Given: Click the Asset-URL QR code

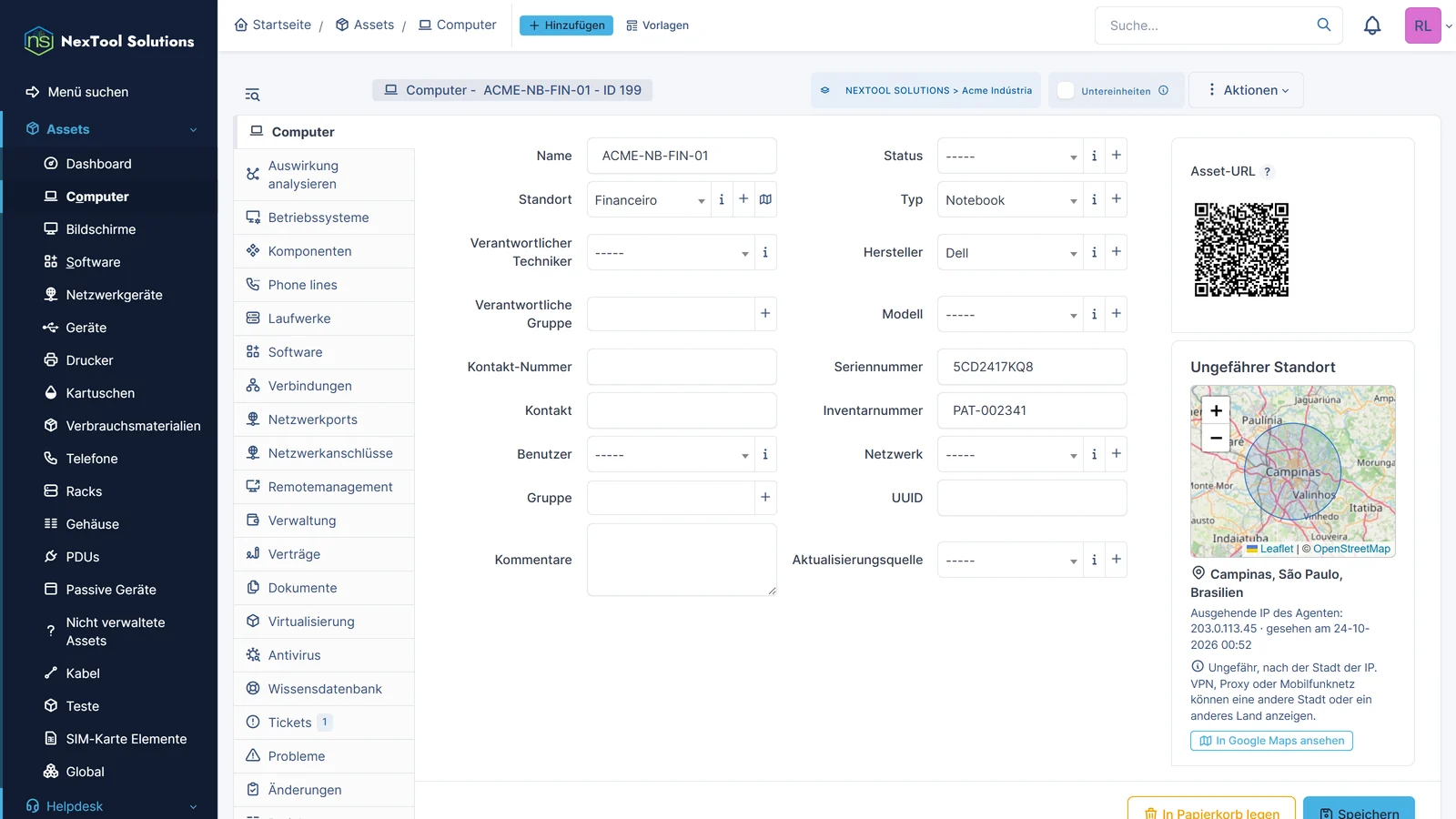Looking at the screenshot, I should point(1241,249).
